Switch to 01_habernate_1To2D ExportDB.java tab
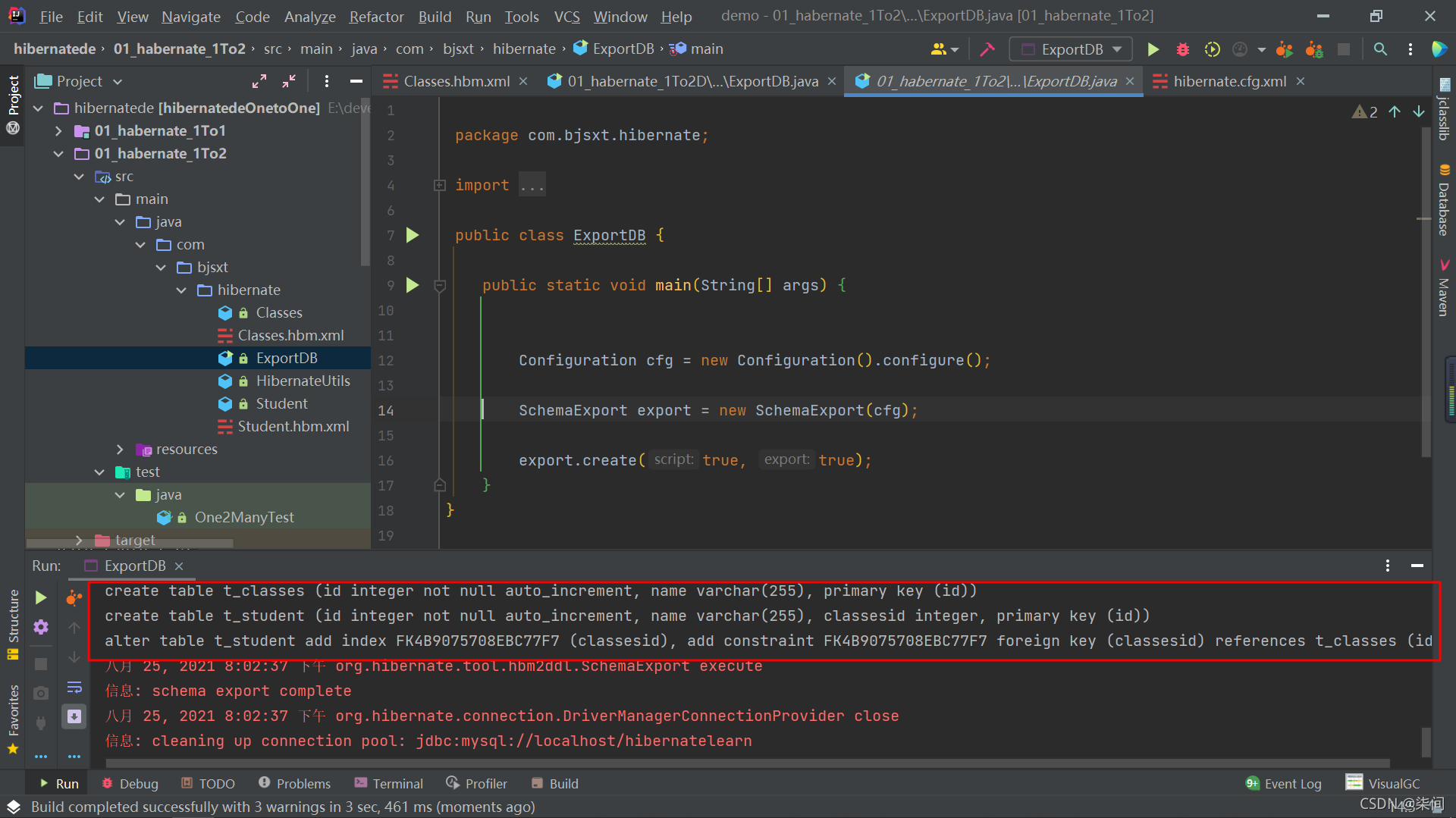The image size is (1456, 818). (x=692, y=81)
